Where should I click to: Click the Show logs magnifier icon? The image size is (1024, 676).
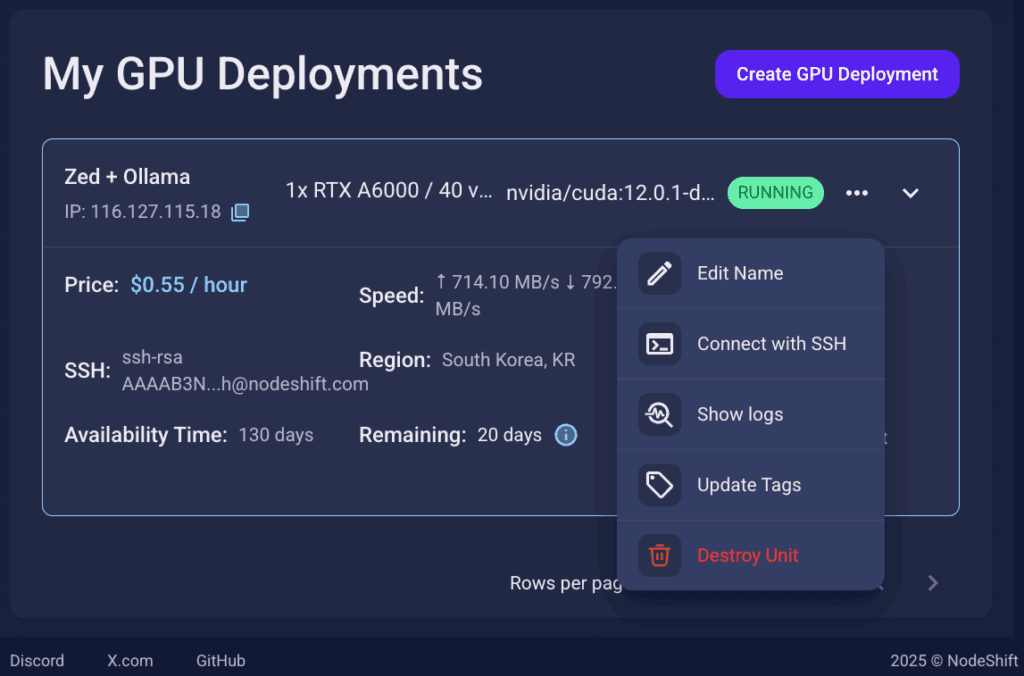point(659,414)
